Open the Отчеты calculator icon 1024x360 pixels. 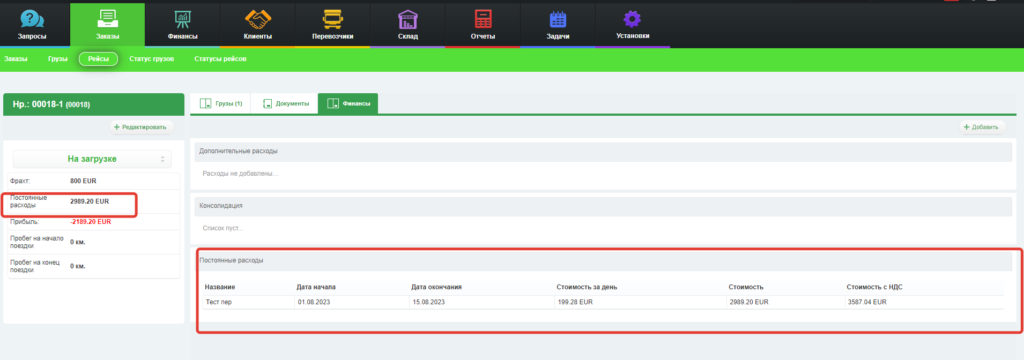(483, 19)
